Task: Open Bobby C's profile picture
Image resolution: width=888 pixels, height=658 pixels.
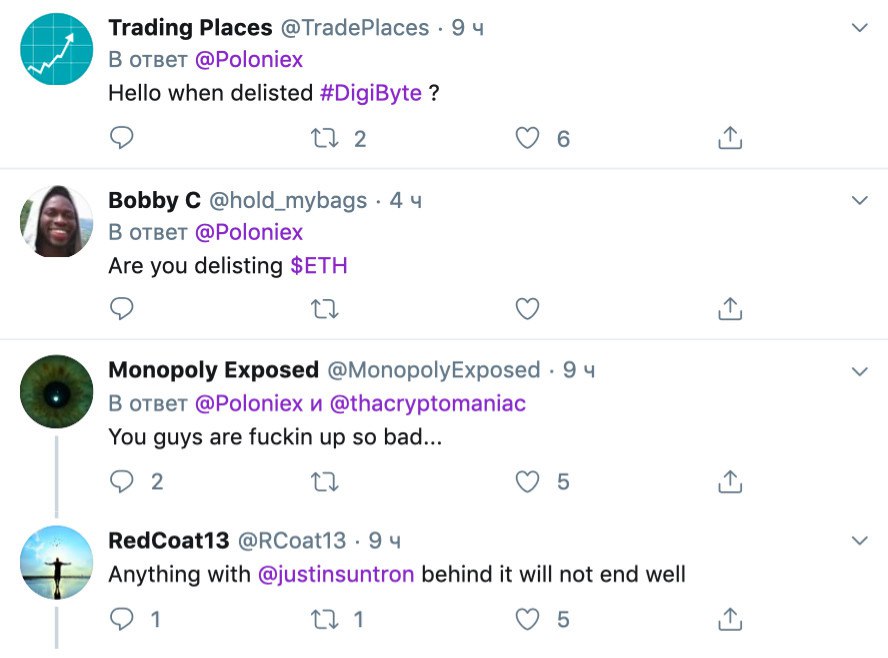Action: 56,221
